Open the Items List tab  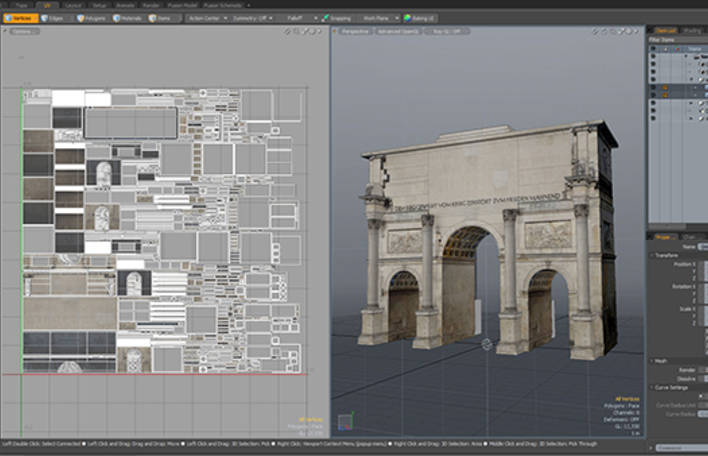pyautogui.click(x=665, y=31)
